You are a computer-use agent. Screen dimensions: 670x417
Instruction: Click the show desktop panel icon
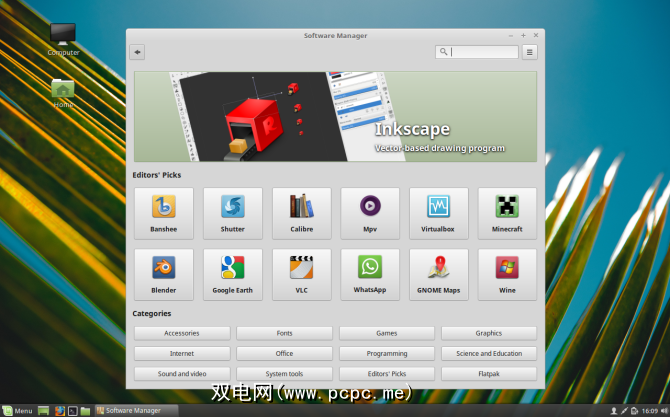tap(44, 411)
